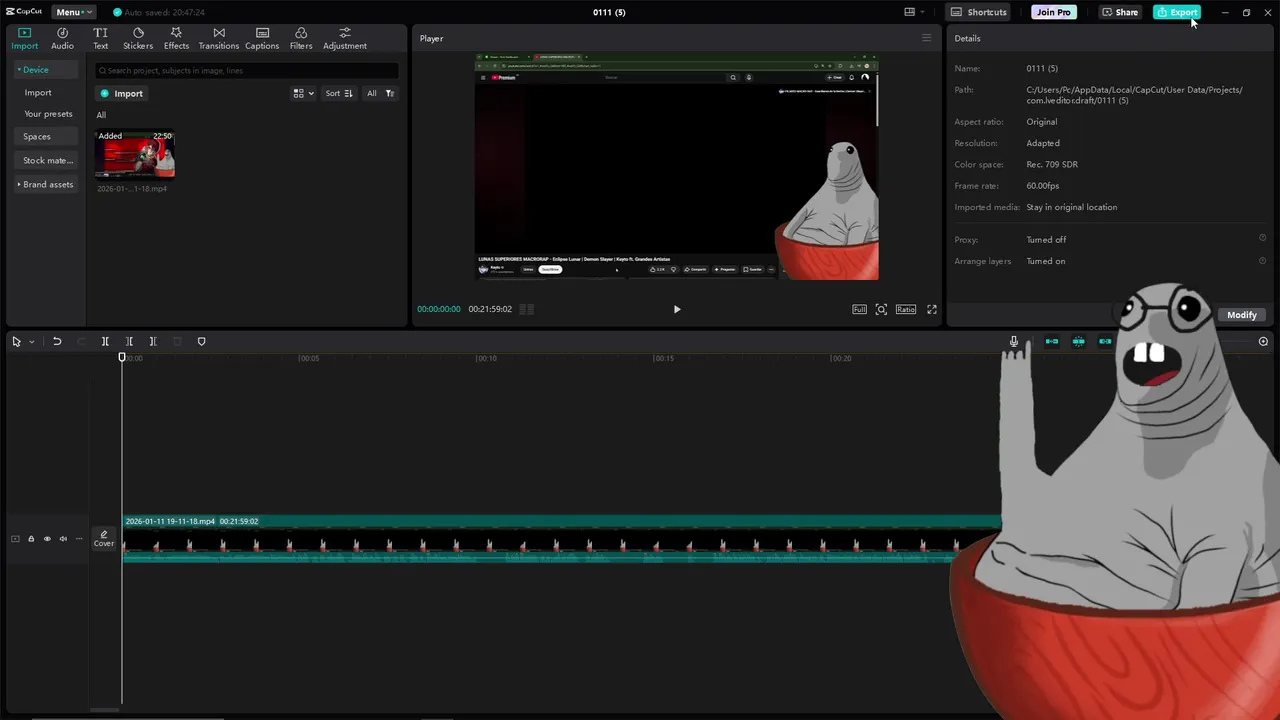
Task: Click the timeline ruler at 00:10
Action: click(x=486, y=358)
